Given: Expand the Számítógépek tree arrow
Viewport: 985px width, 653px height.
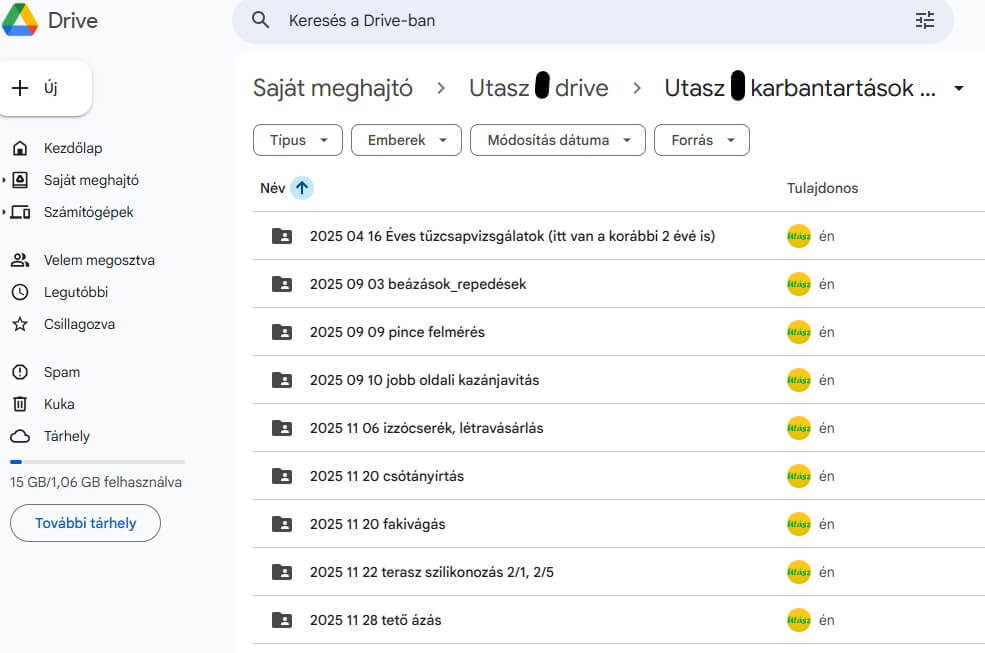Looking at the screenshot, I should [x=4, y=212].
